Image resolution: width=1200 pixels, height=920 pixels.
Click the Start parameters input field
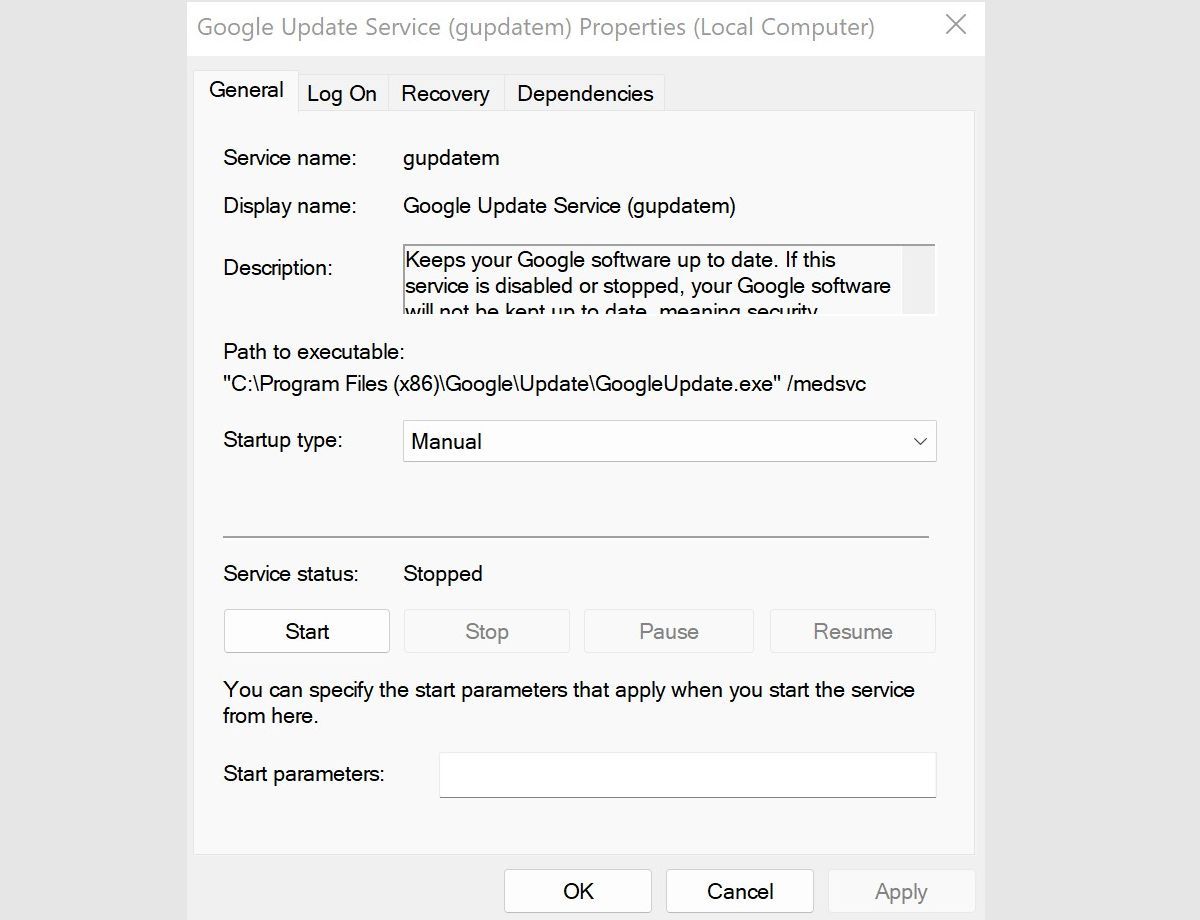(x=687, y=774)
